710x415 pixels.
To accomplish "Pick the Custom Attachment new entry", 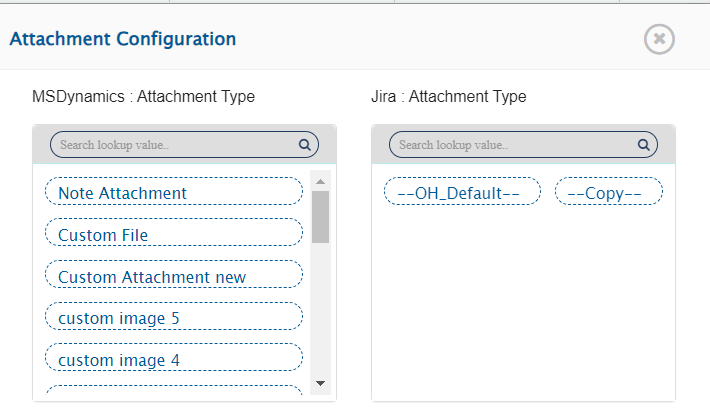I will coord(173,276).
